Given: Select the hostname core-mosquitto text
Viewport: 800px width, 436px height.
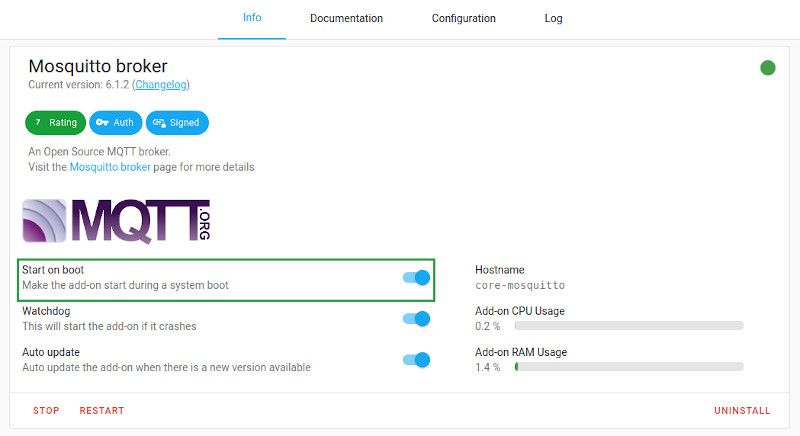Looking at the screenshot, I should pos(520,285).
